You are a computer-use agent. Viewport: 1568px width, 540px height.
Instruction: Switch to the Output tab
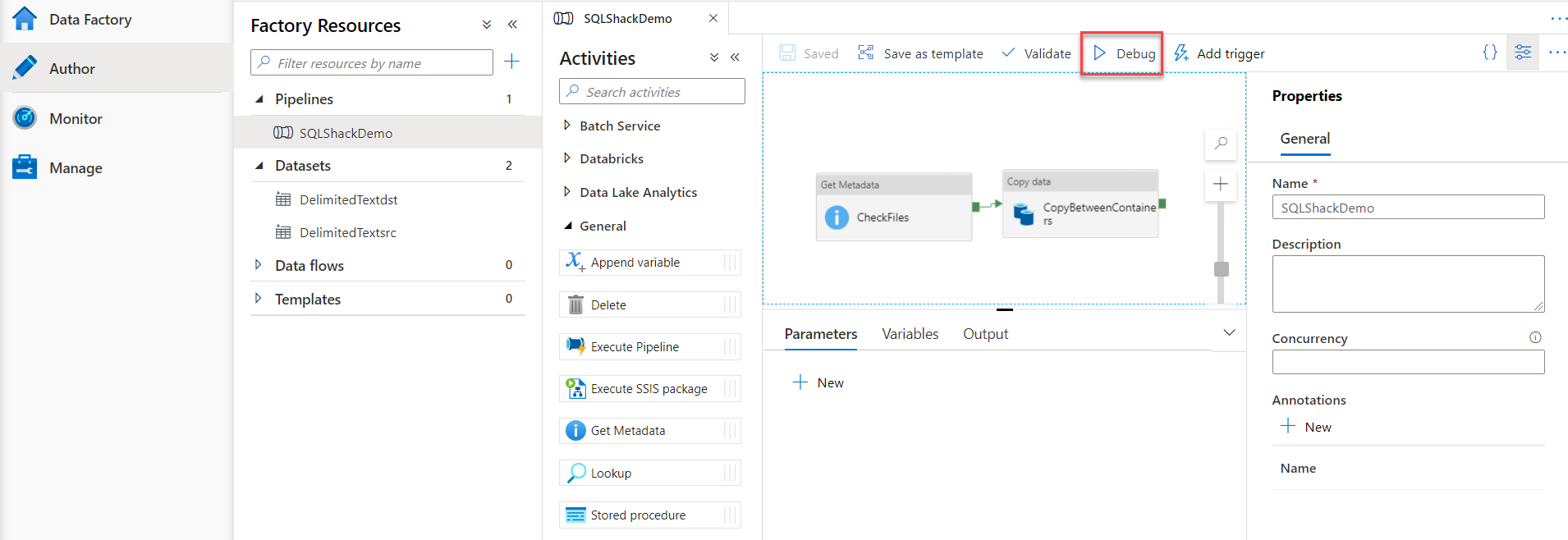[985, 334]
